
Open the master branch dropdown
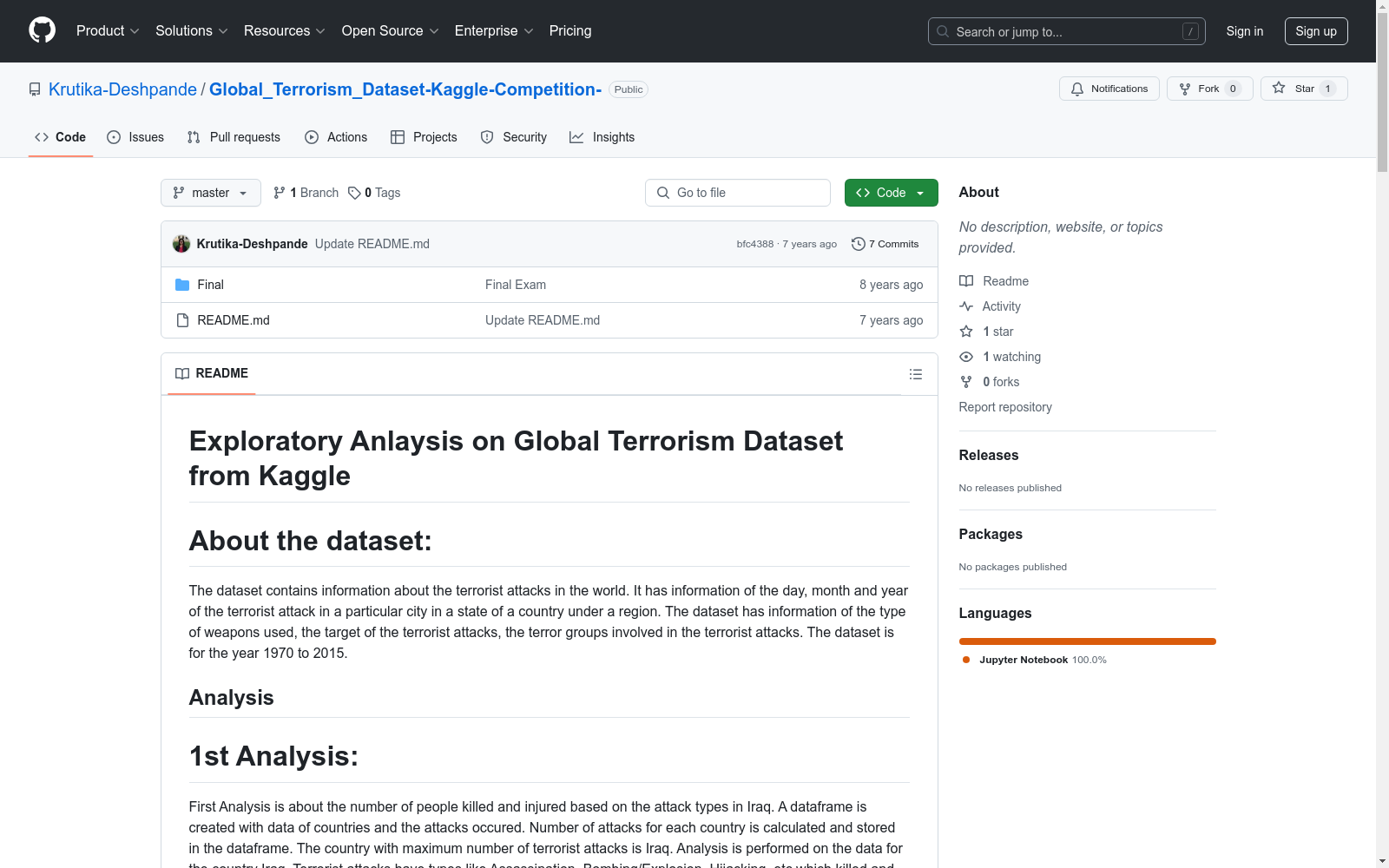[x=211, y=193]
